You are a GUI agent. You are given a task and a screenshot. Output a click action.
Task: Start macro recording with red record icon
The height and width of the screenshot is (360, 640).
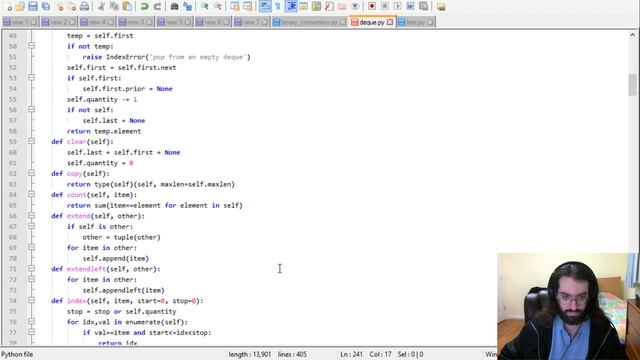point(371,6)
